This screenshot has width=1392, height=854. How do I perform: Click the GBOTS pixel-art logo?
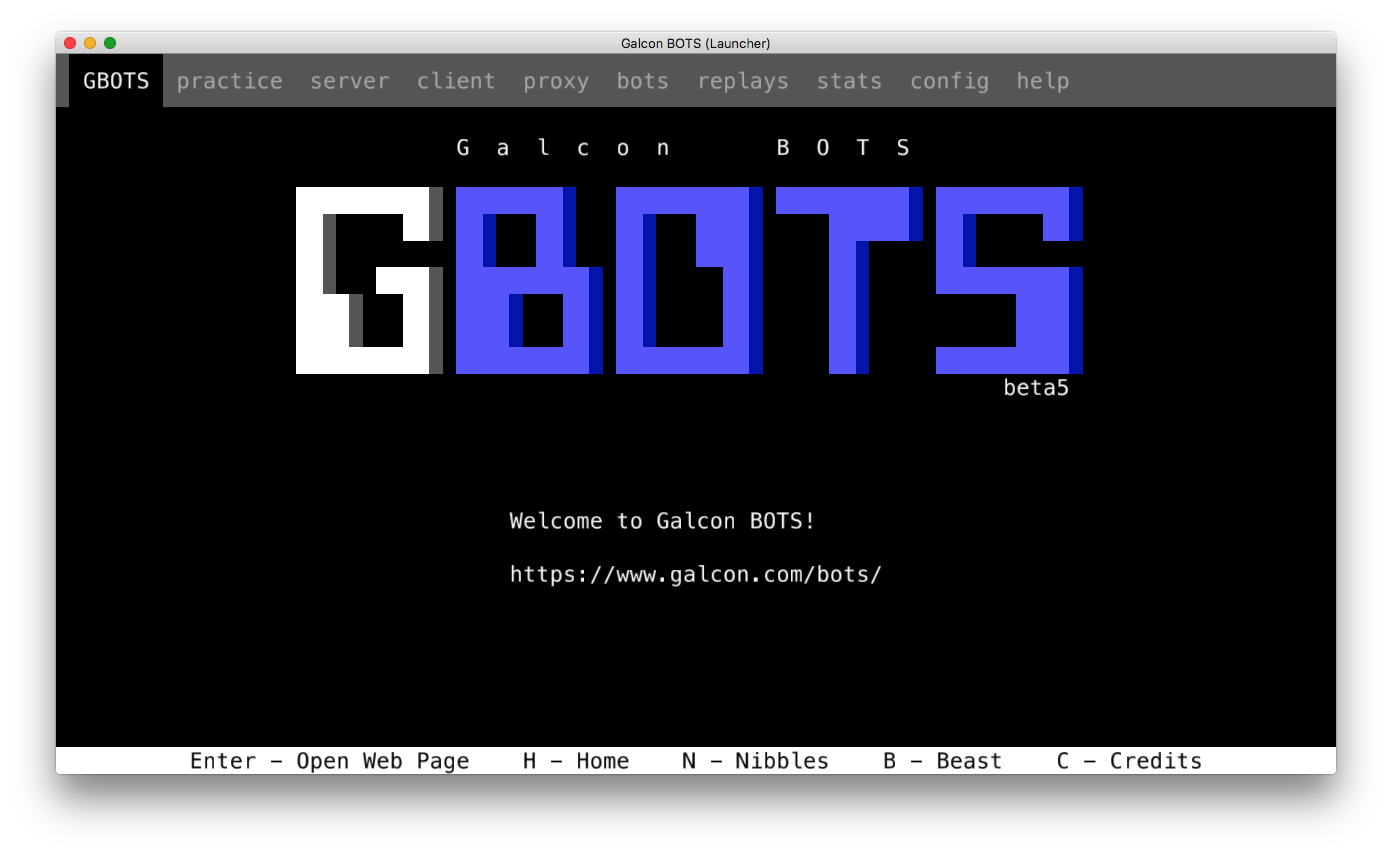(x=690, y=280)
